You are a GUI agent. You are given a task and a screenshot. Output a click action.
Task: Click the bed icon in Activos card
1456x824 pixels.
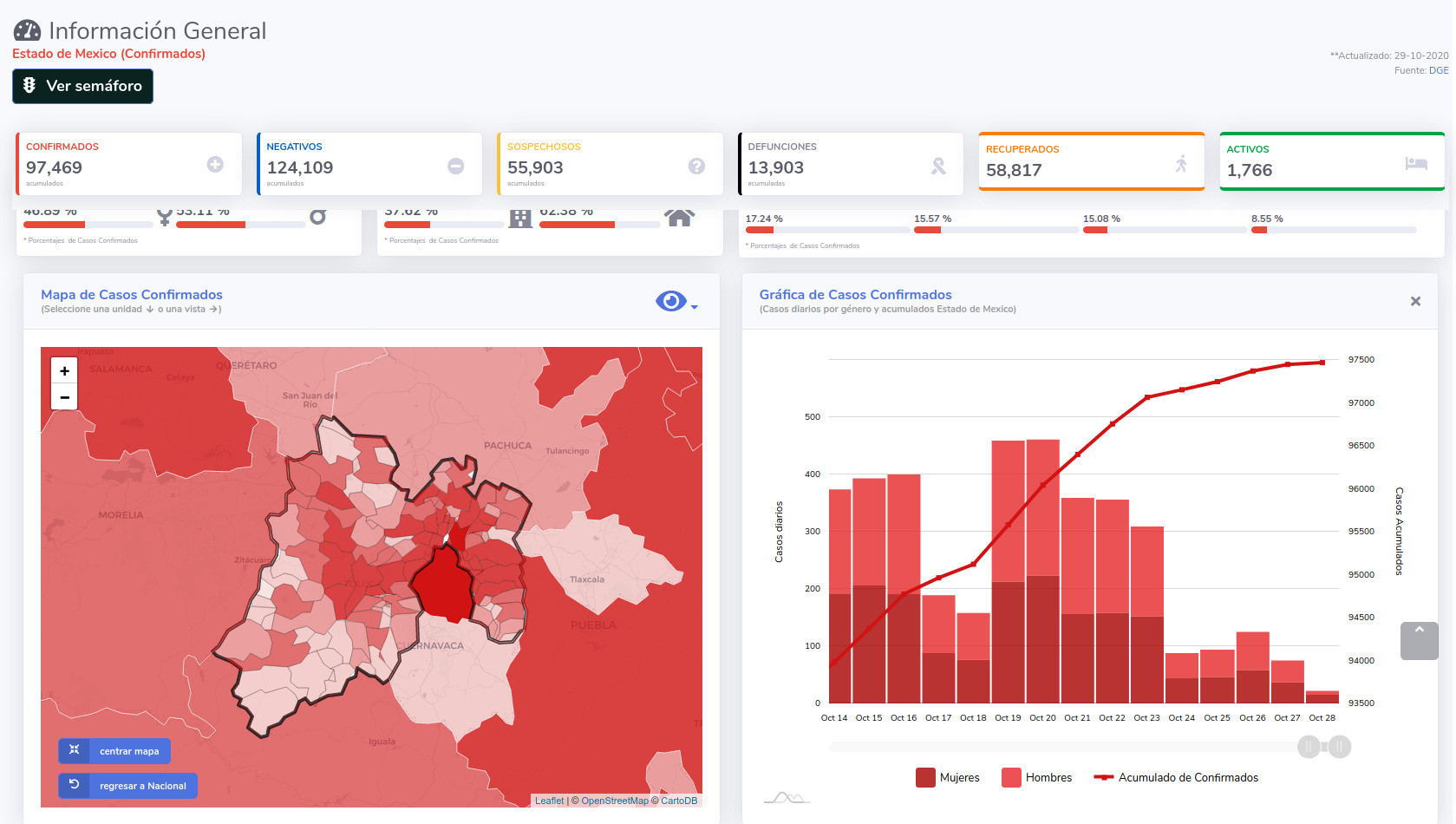point(1416,163)
